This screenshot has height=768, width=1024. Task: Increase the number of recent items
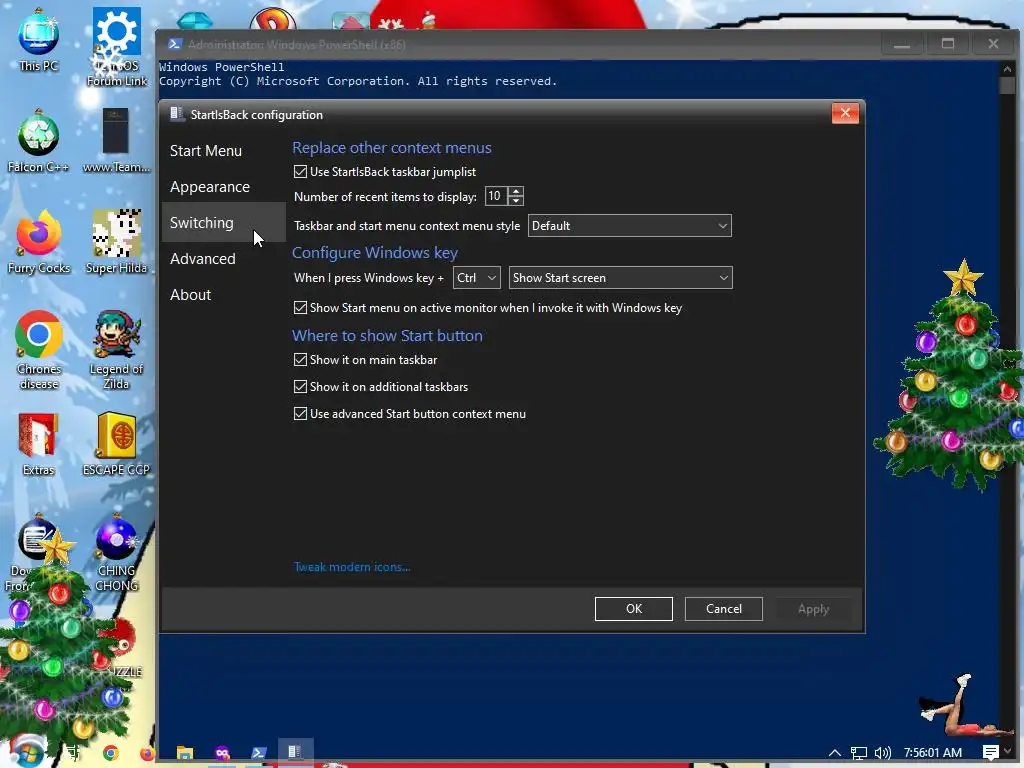pos(516,191)
